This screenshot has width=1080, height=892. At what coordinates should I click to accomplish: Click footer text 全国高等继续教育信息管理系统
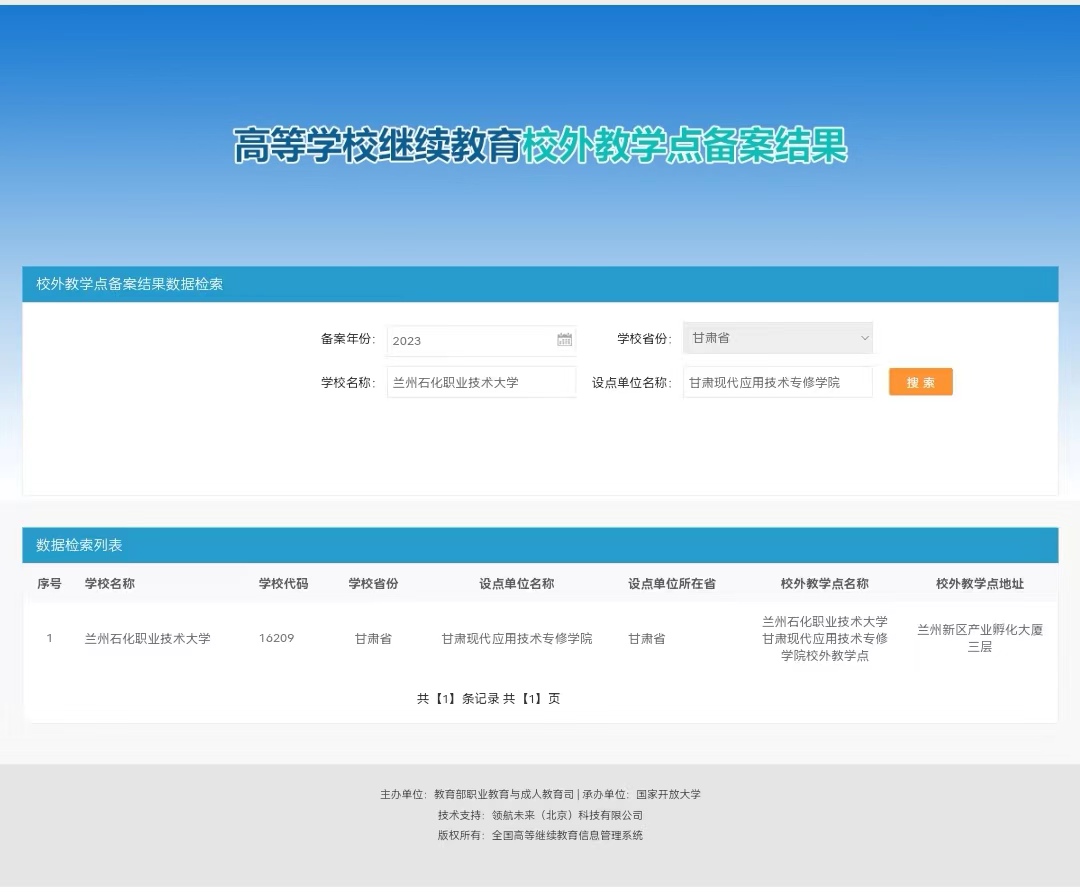click(x=567, y=835)
